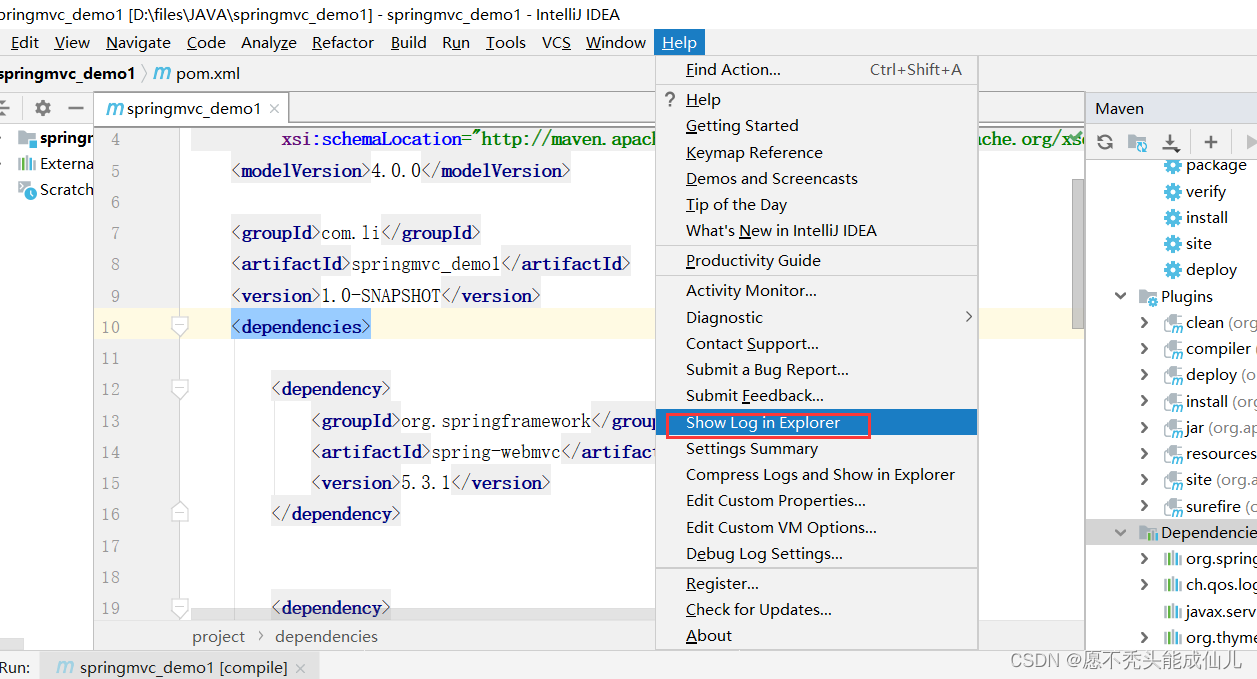Screen dimensions: 1257x679
Task: Click the surefire plugin icon
Action: (x=1172, y=506)
